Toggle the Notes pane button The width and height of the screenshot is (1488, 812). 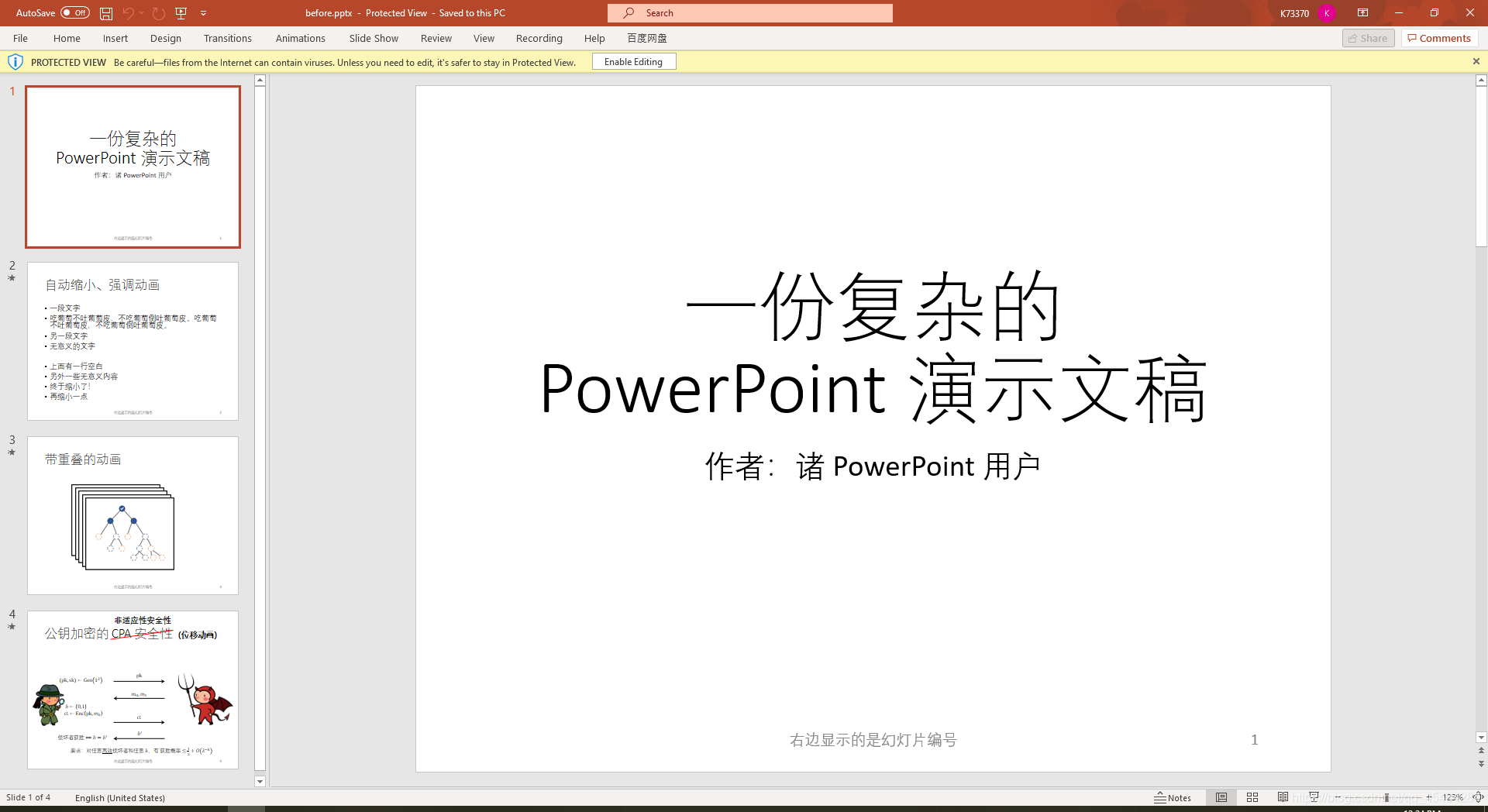click(x=1173, y=797)
